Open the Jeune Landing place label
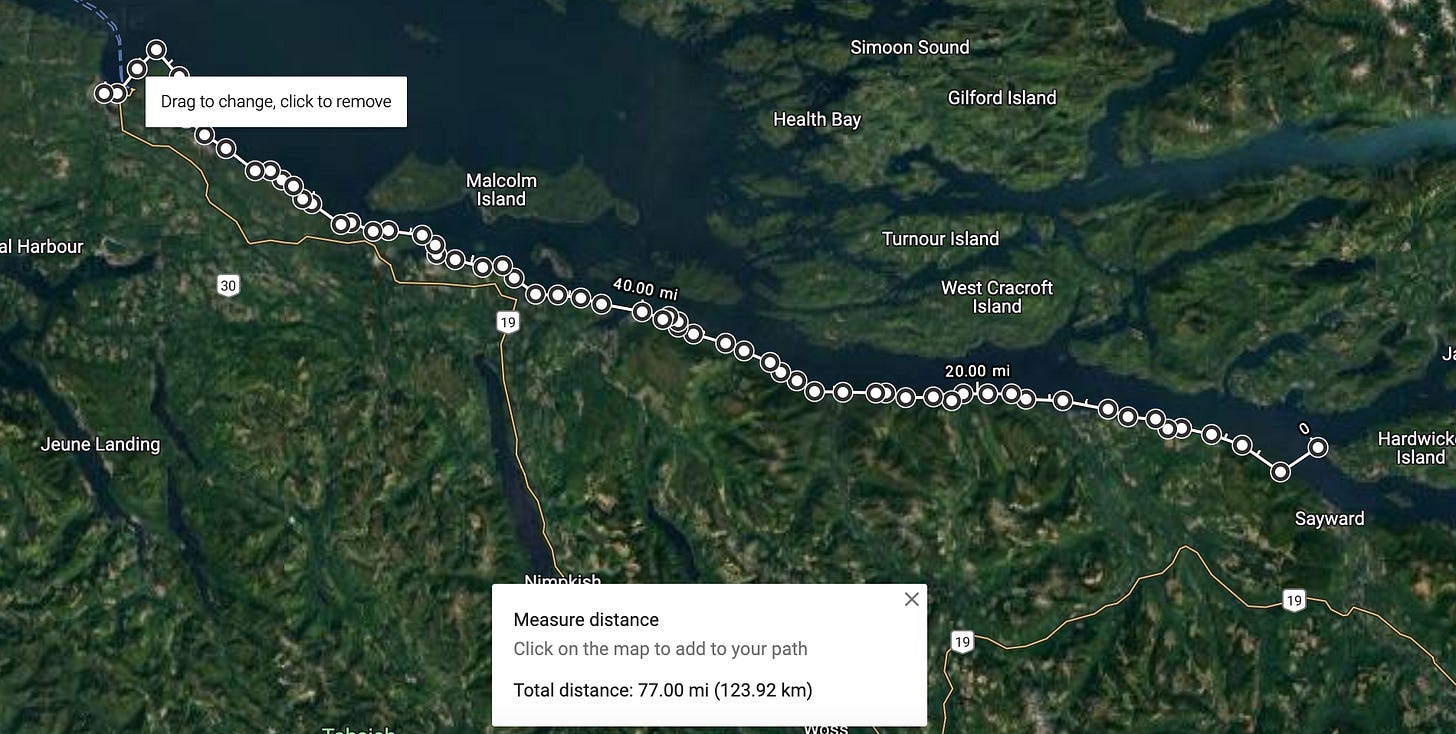1456x734 pixels. (100, 444)
